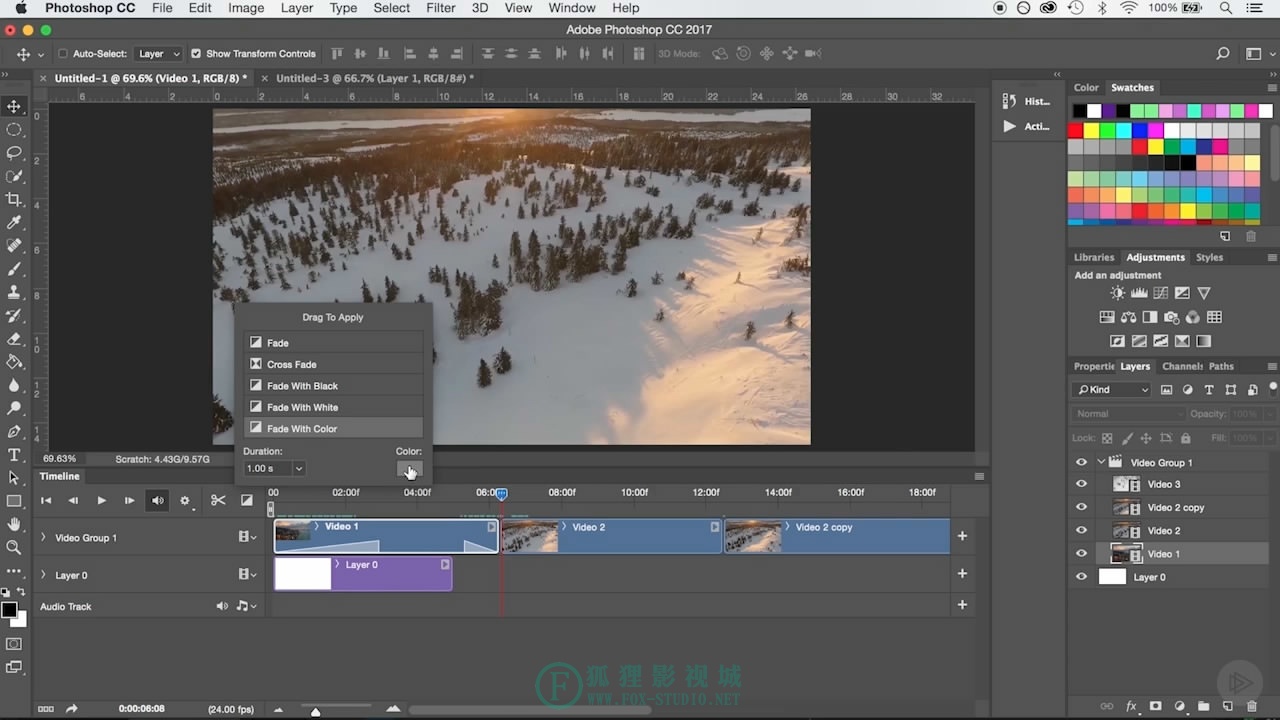The image size is (1280, 720).
Task: Open the Filter menu
Action: pos(441,8)
